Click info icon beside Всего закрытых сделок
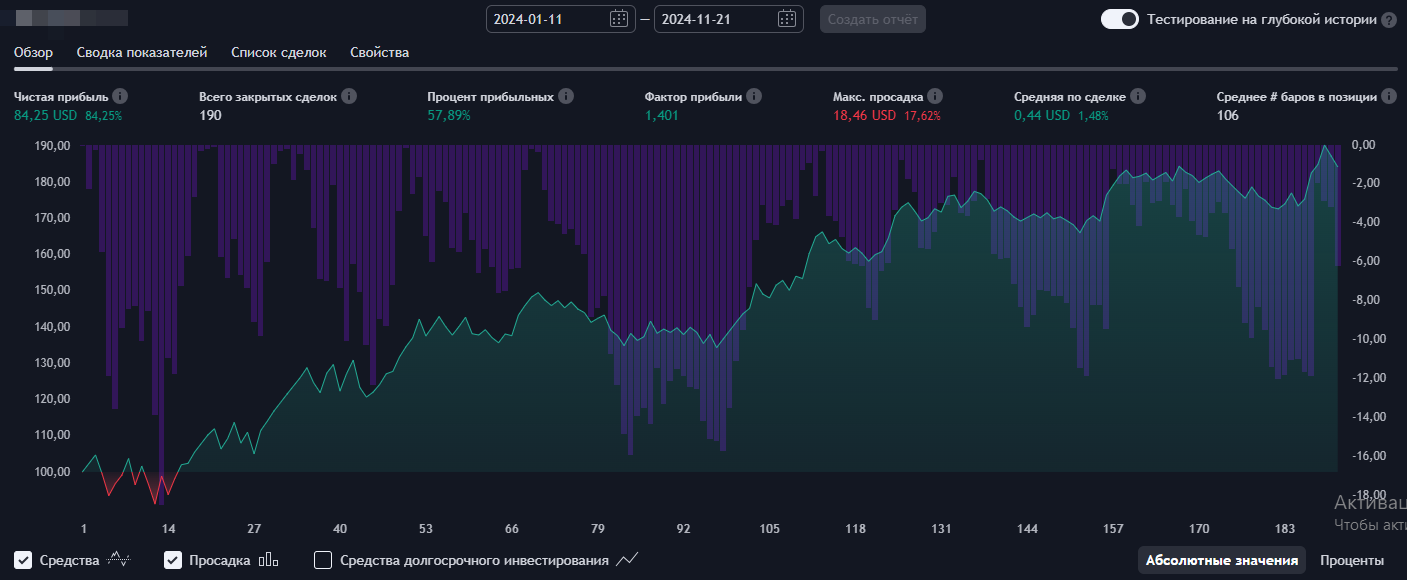The image size is (1407, 580). (349, 96)
